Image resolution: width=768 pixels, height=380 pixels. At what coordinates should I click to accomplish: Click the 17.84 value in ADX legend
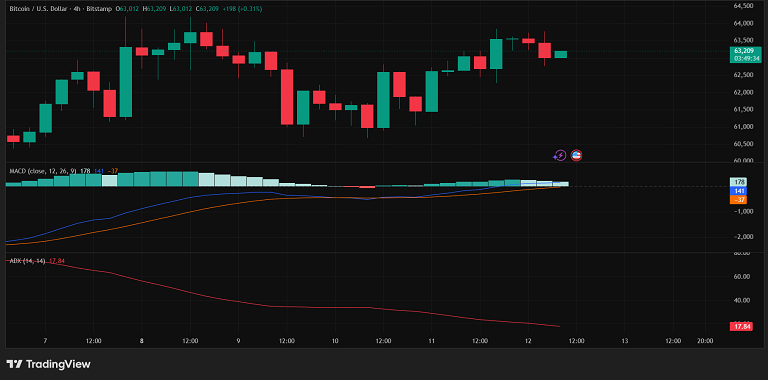(x=58, y=261)
